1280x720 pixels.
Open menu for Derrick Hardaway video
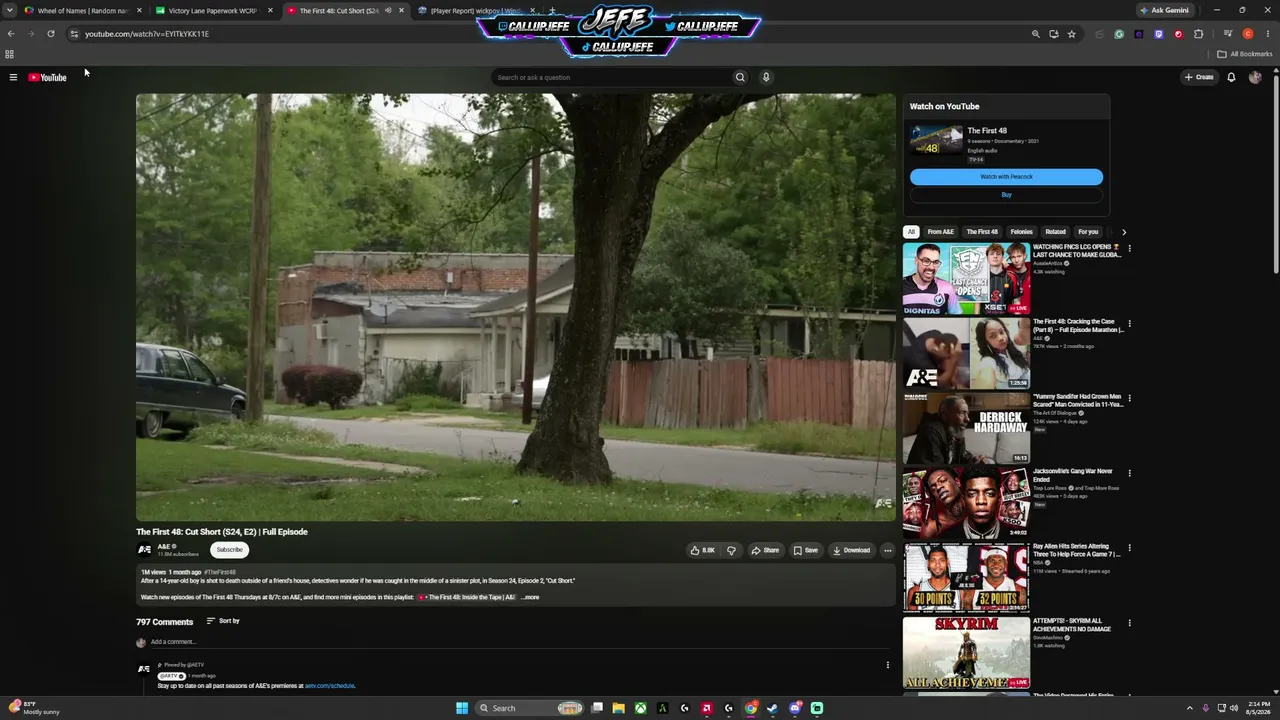coord(1129,399)
